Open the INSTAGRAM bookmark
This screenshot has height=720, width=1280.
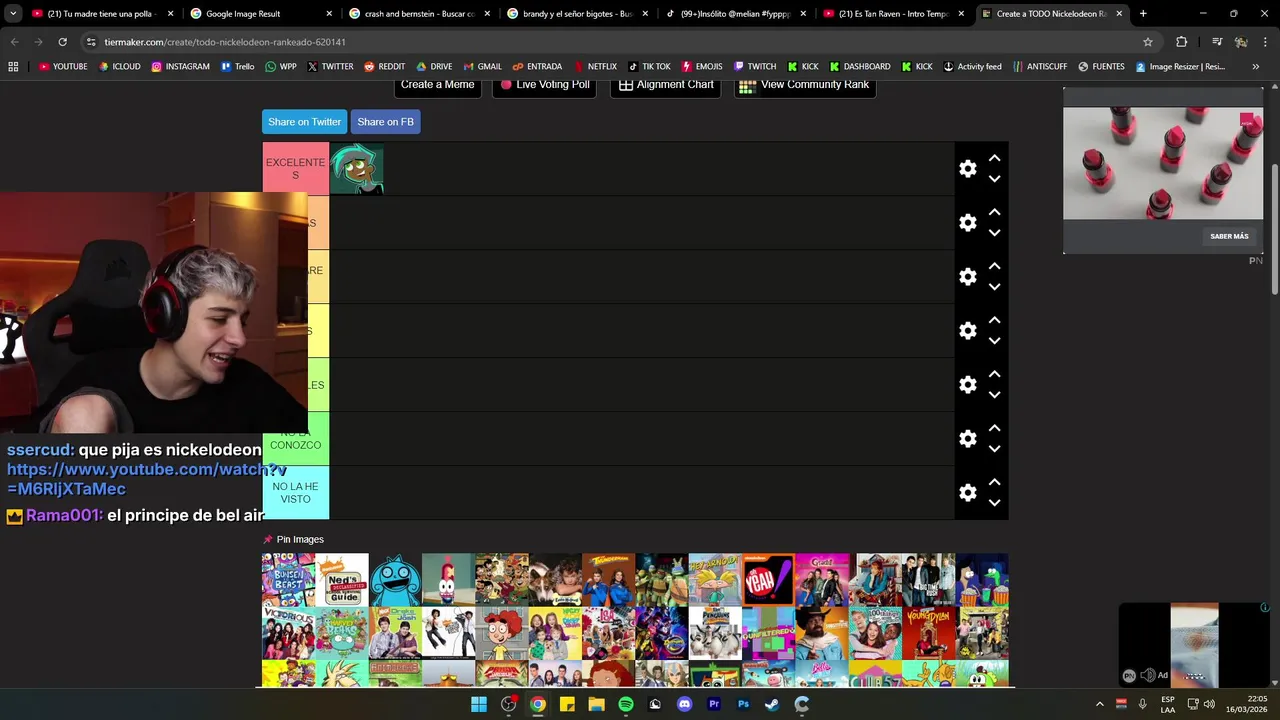coord(180,67)
